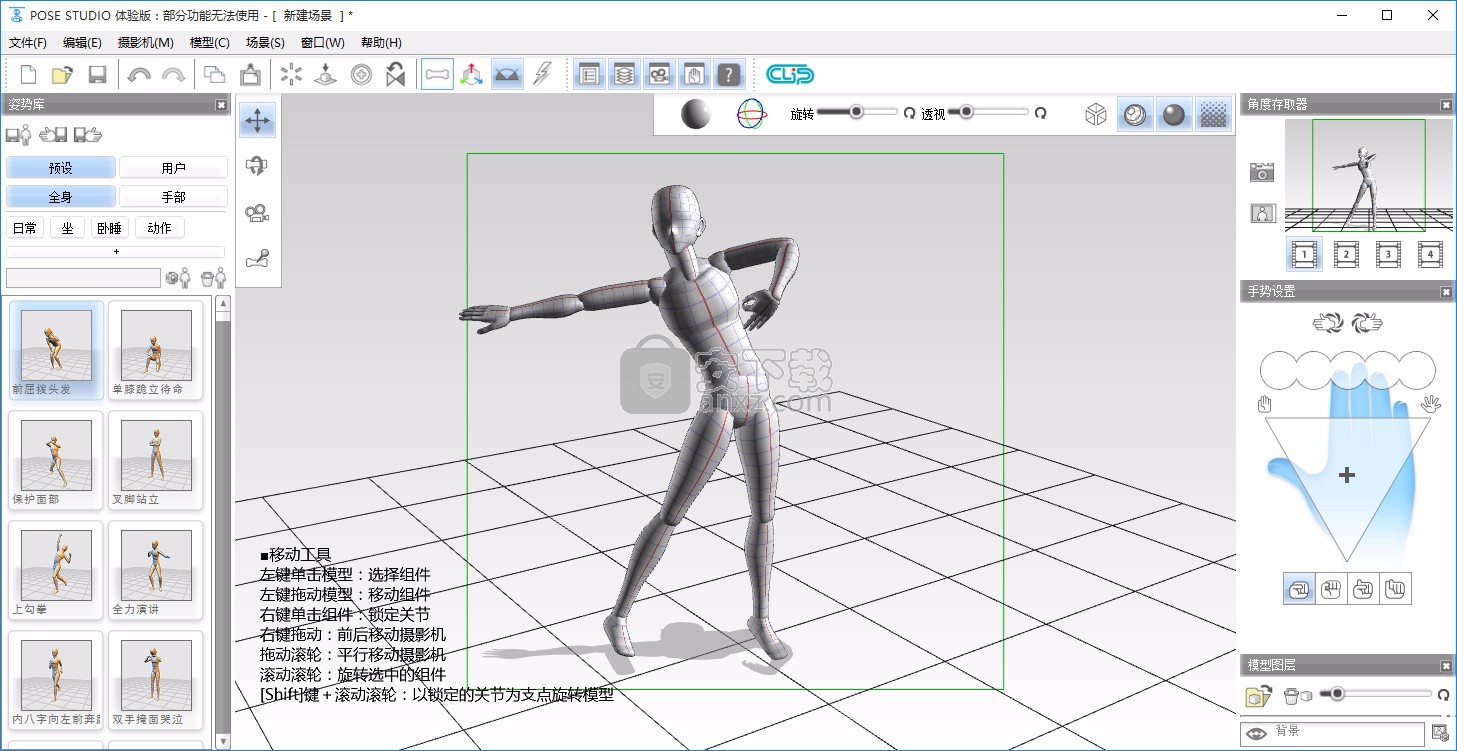
Task: Select the bone pin joint tool
Action: [258, 260]
